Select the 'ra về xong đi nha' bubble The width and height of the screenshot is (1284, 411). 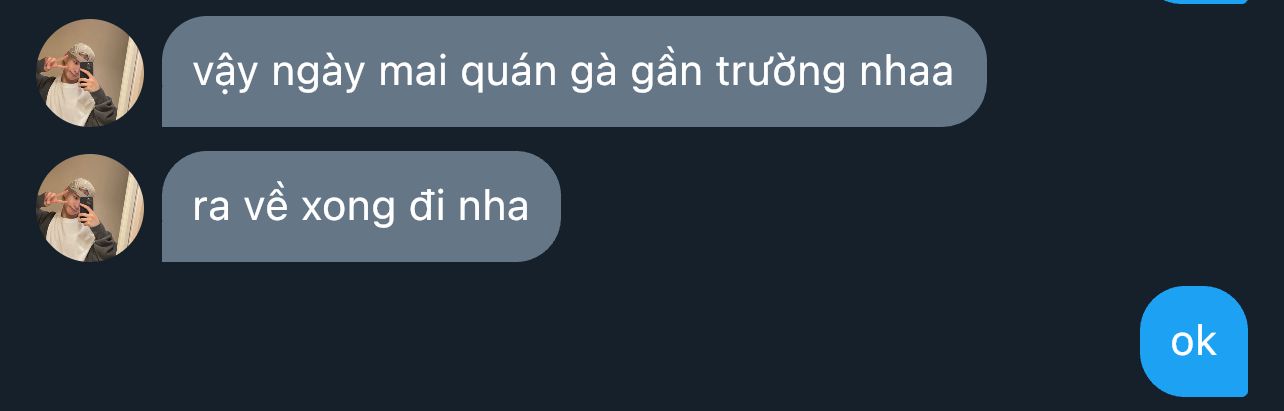click(x=361, y=207)
